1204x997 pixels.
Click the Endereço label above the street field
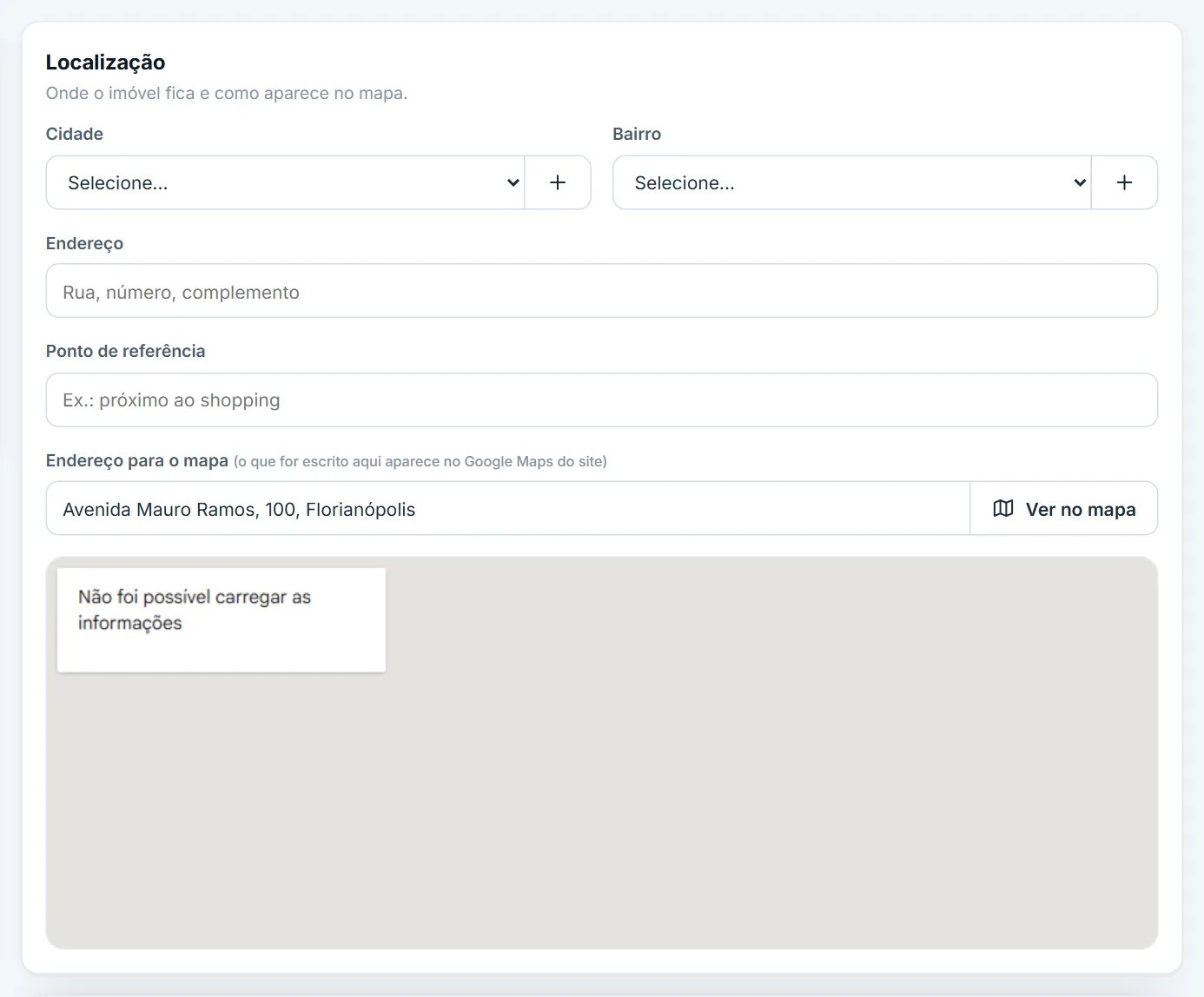[x=84, y=243]
